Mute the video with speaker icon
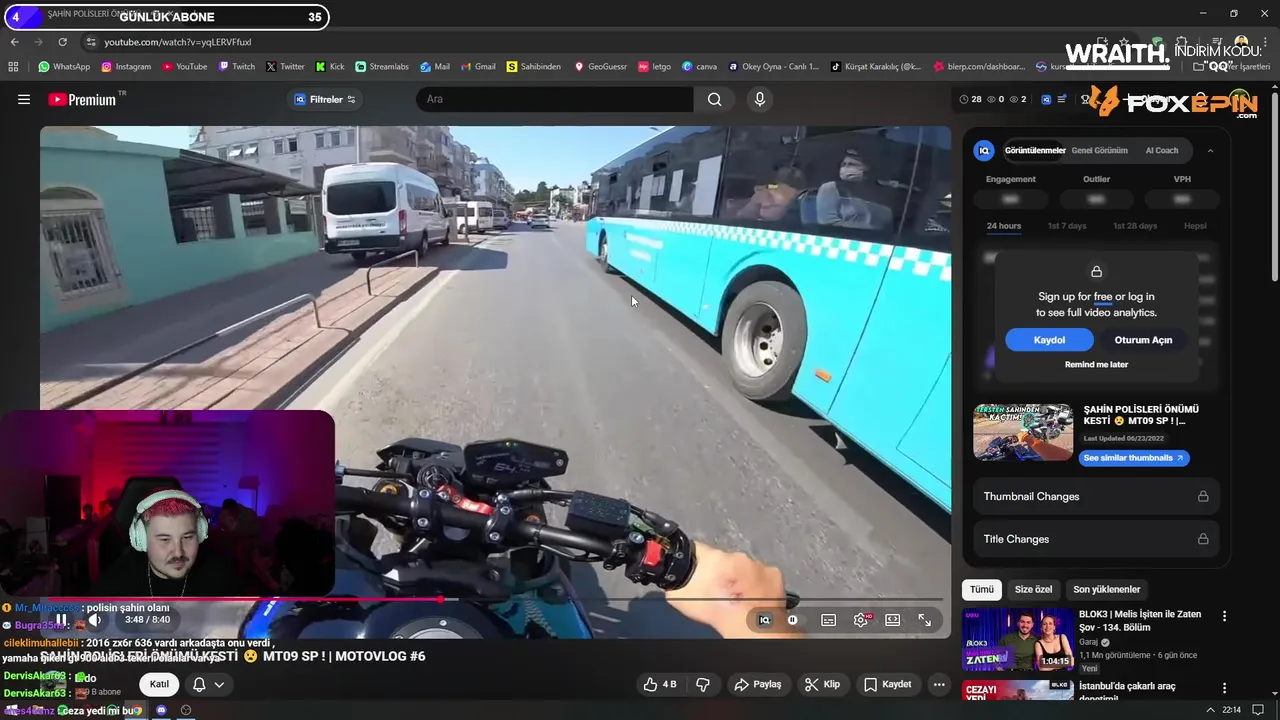Image resolution: width=1280 pixels, height=720 pixels. click(x=95, y=620)
